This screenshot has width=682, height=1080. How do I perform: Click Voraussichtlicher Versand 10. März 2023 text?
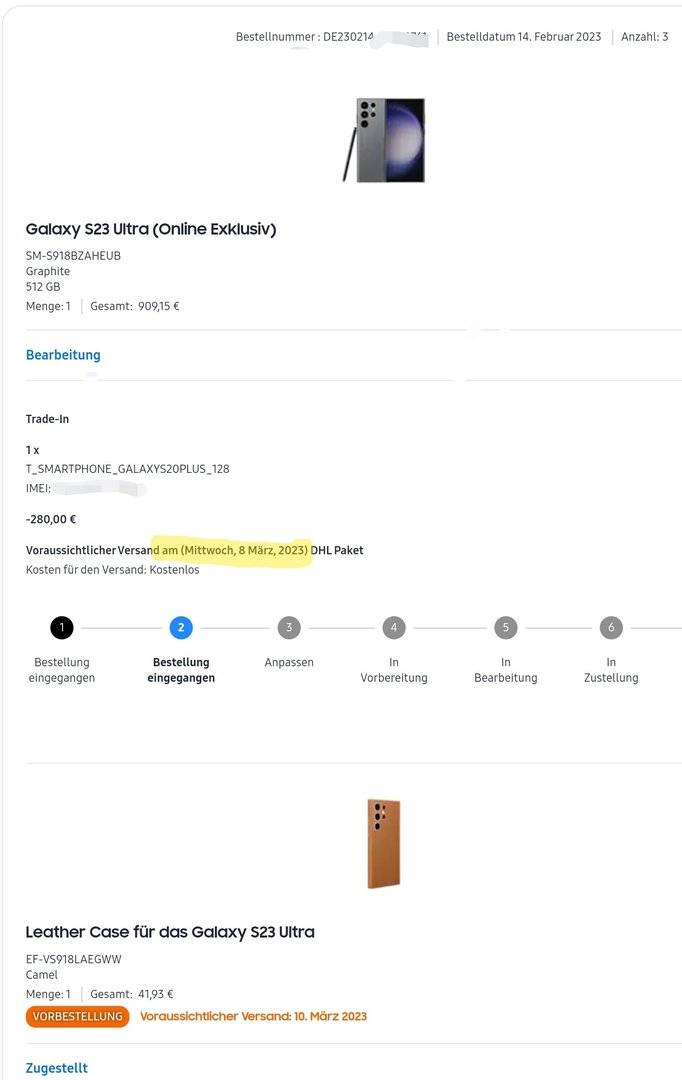[254, 1017]
